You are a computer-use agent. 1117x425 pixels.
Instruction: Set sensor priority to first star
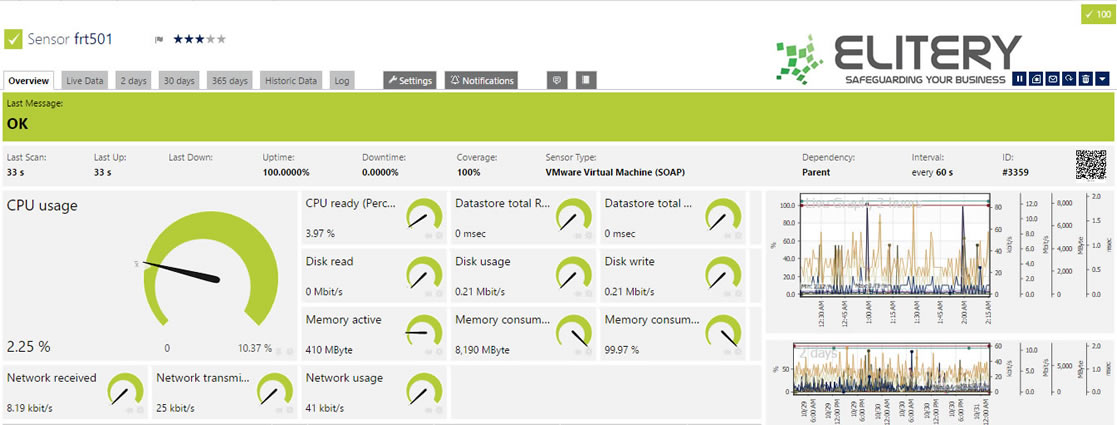tap(178, 39)
